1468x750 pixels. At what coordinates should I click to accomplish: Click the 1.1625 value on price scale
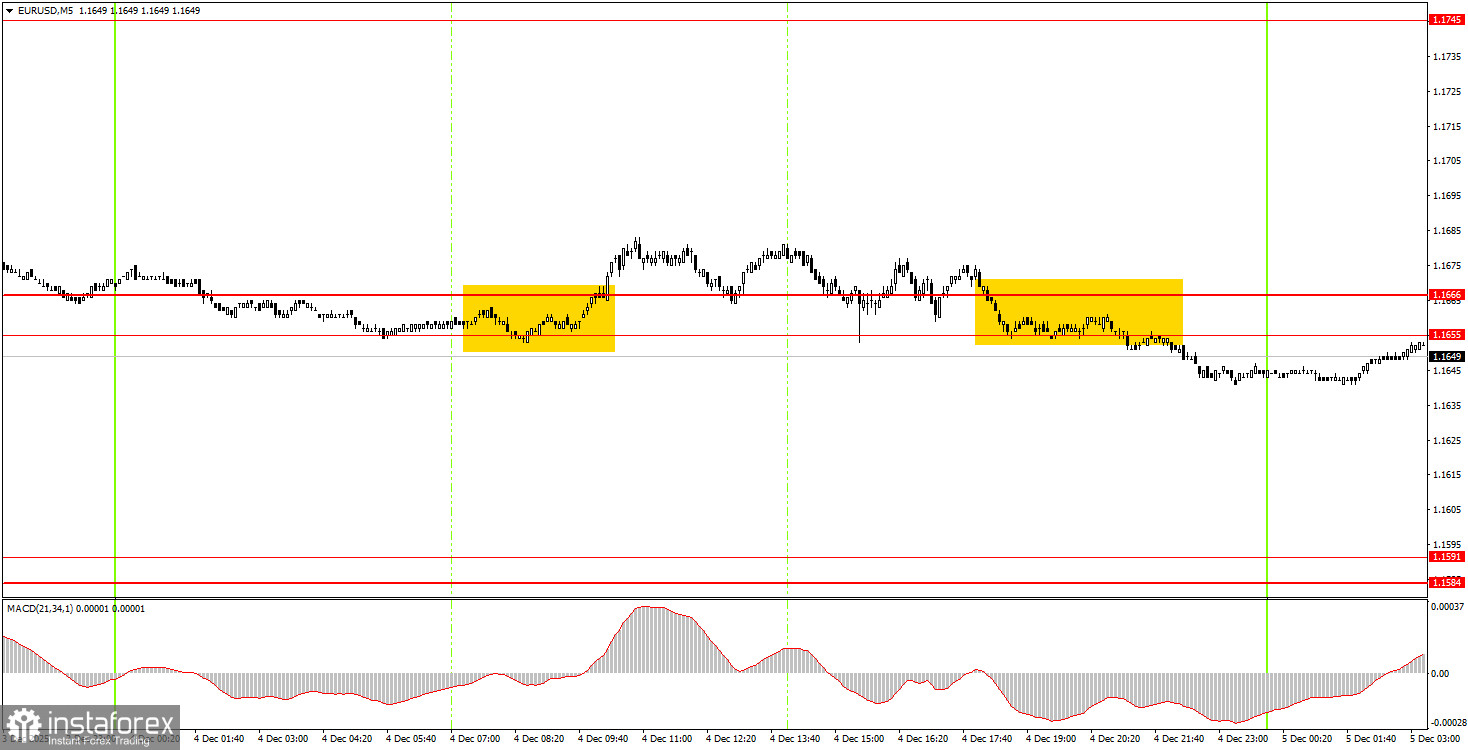1448,441
